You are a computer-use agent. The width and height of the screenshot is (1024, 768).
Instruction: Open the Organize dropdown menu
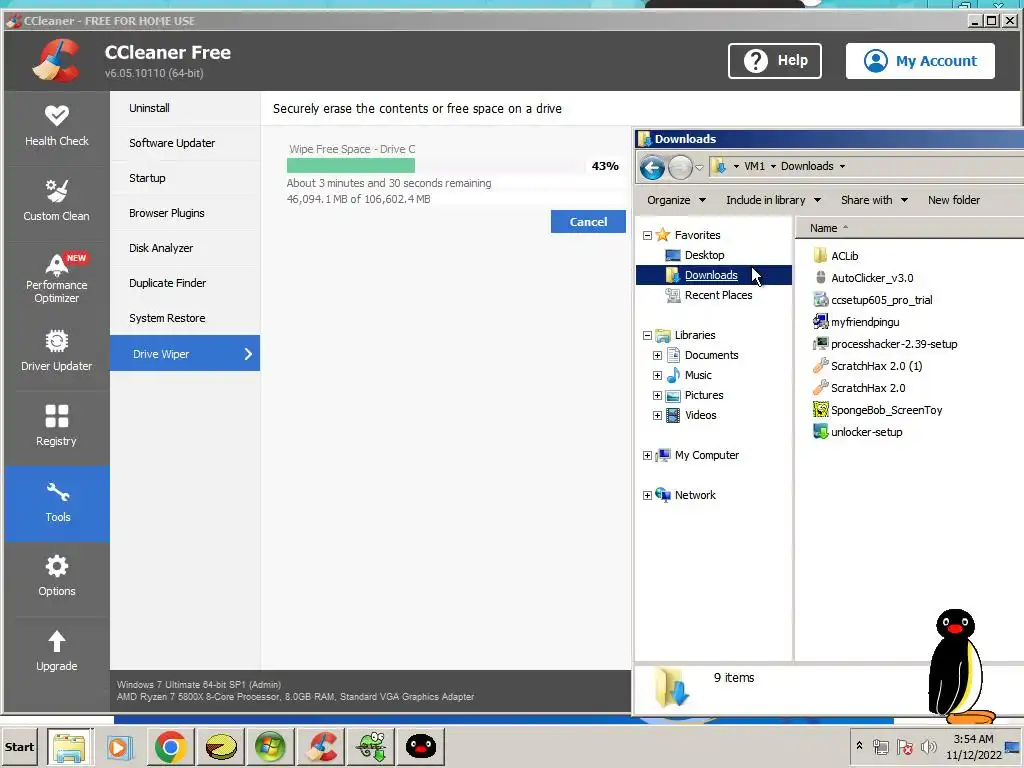click(676, 200)
